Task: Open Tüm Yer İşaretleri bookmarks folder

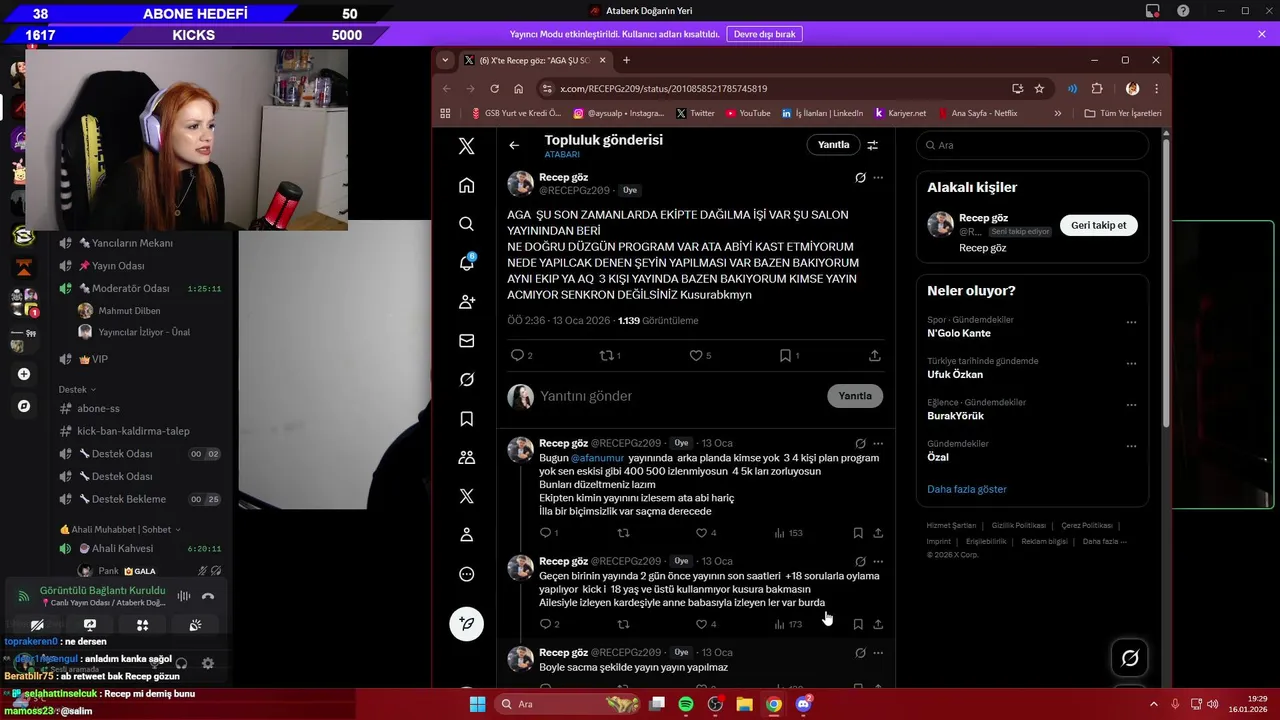Action: coord(1123,113)
